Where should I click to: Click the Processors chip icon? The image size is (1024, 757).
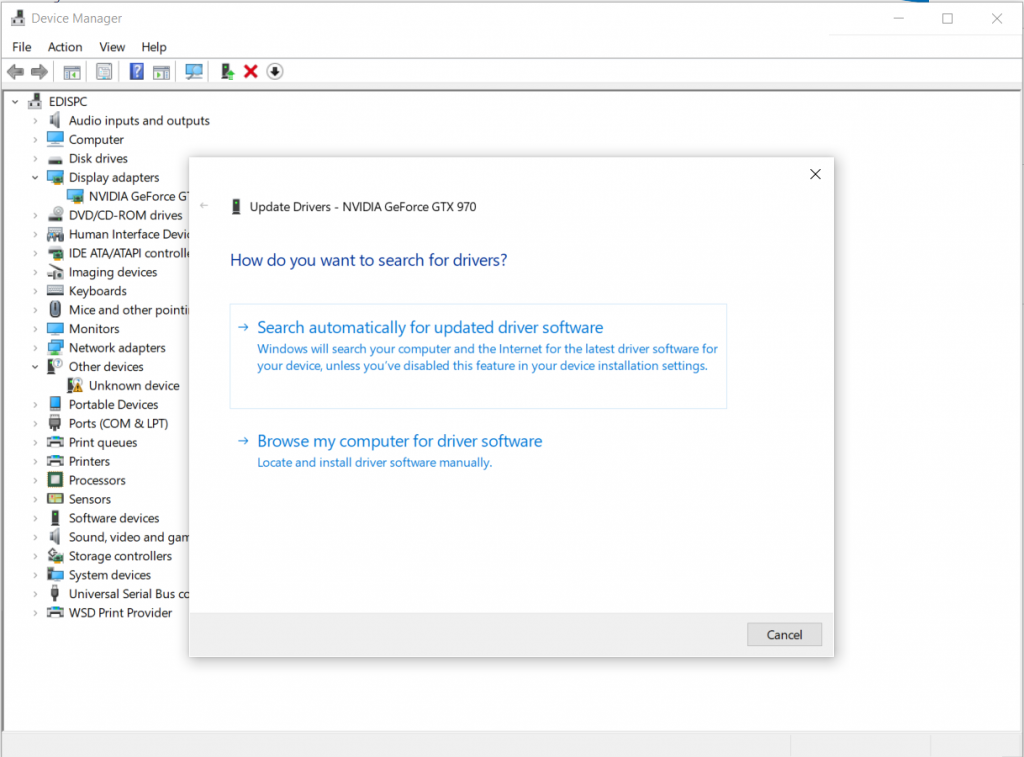tap(56, 480)
